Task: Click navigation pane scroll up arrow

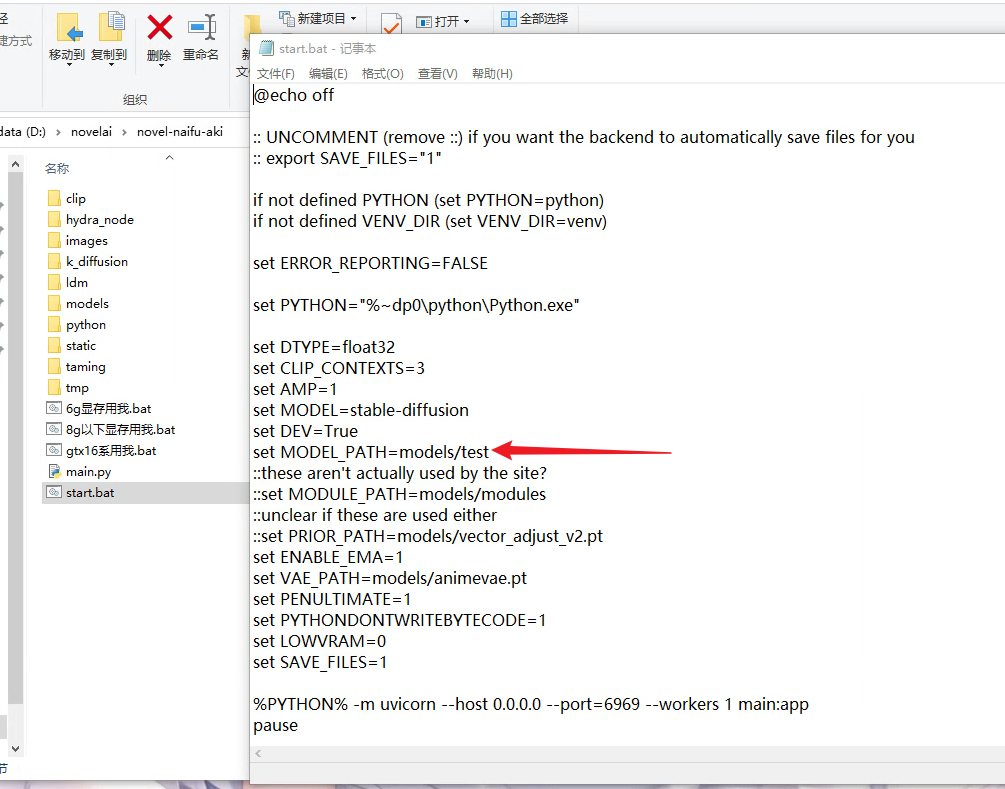Action: [15, 165]
